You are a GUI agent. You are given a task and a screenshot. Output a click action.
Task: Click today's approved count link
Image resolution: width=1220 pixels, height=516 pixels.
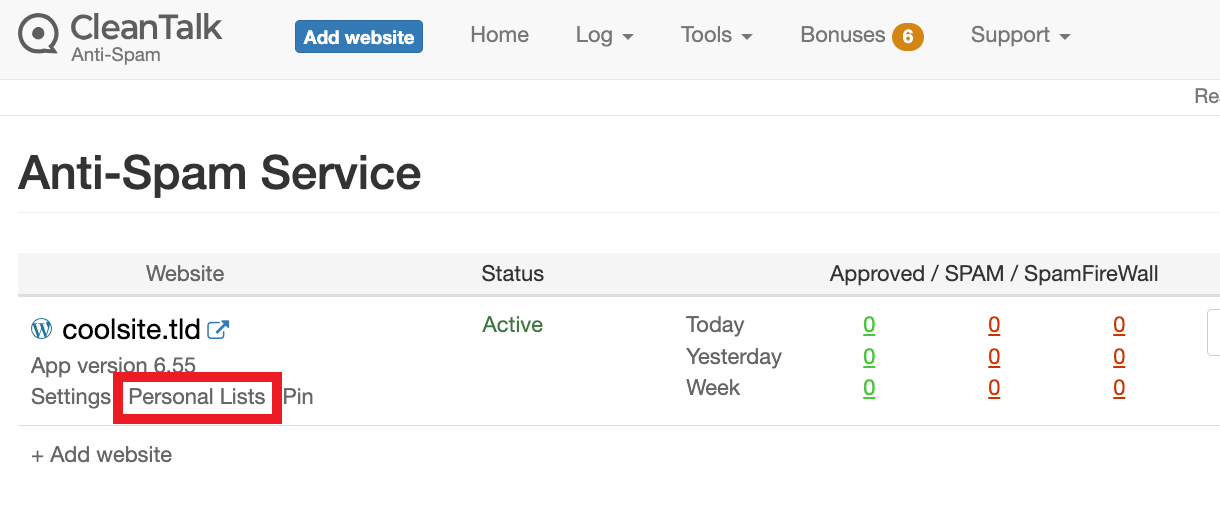point(869,325)
